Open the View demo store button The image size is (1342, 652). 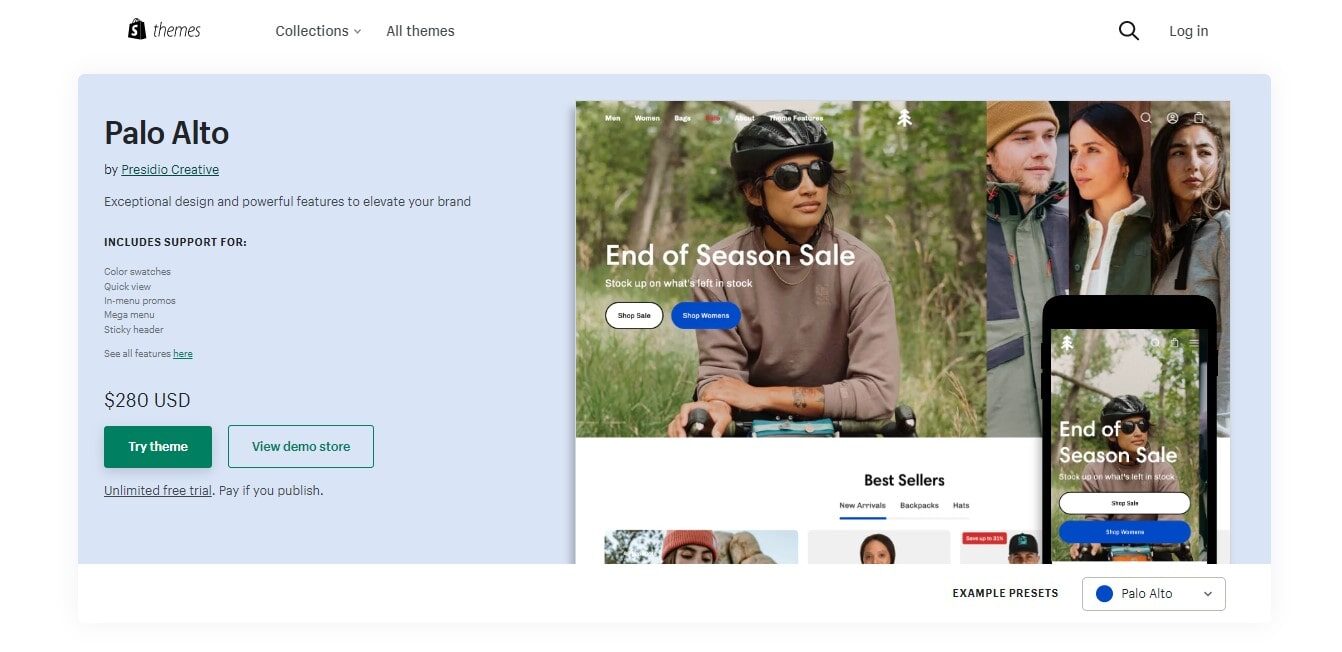(x=300, y=446)
